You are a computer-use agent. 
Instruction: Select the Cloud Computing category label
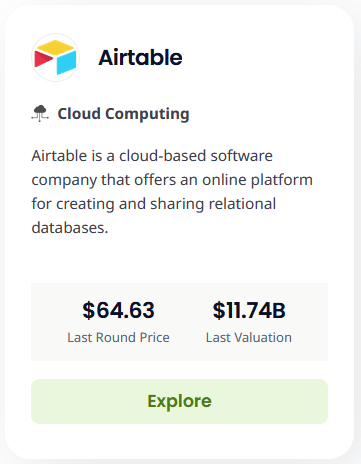(123, 114)
